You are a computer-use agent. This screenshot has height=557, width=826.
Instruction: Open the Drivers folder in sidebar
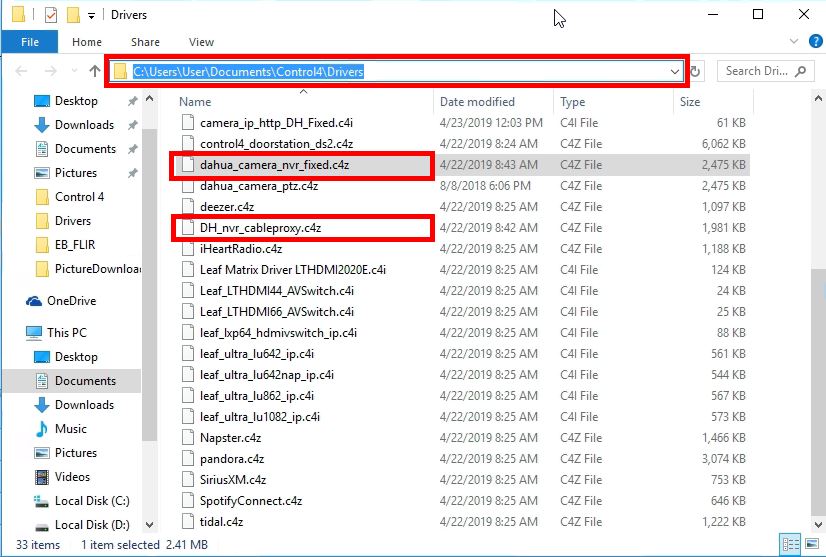73,221
